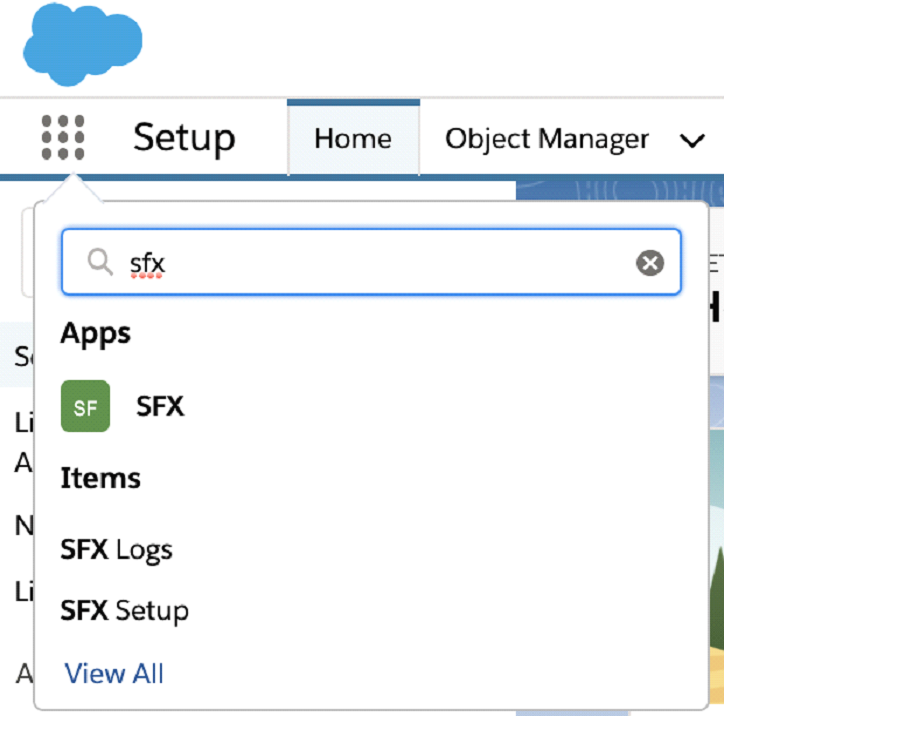Viewport: 908px width, 743px height.
Task: Click the Setup app title
Action: [184, 139]
